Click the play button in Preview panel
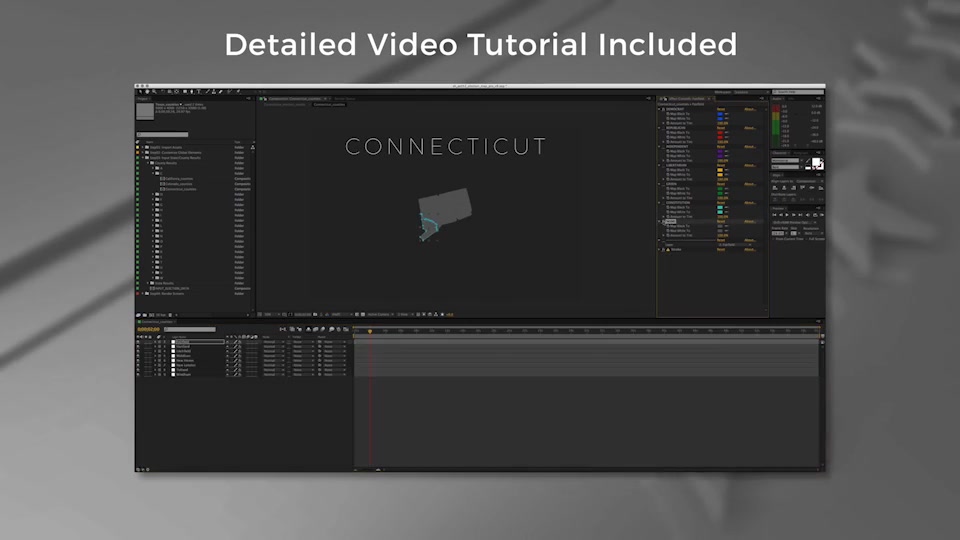The height and width of the screenshot is (540, 960). point(787,215)
